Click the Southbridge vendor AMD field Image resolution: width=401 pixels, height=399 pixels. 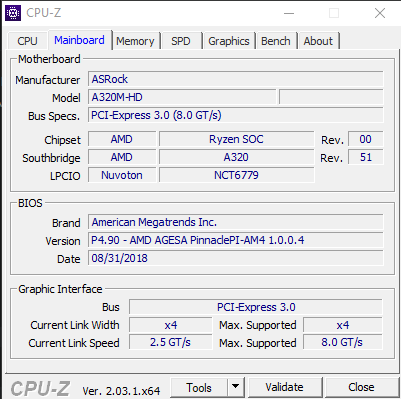pyautogui.click(x=122, y=157)
